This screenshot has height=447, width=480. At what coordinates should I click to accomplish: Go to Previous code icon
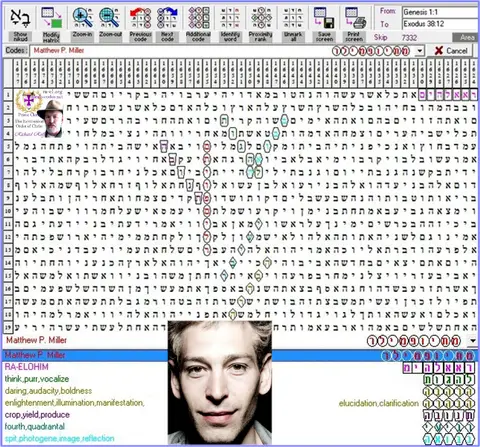point(140,18)
